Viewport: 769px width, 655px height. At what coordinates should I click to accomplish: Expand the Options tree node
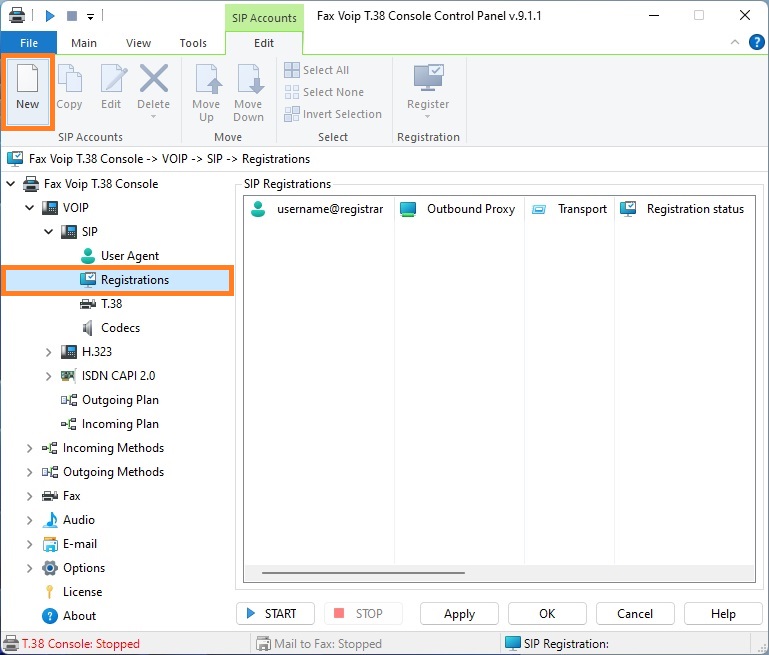coord(29,568)
